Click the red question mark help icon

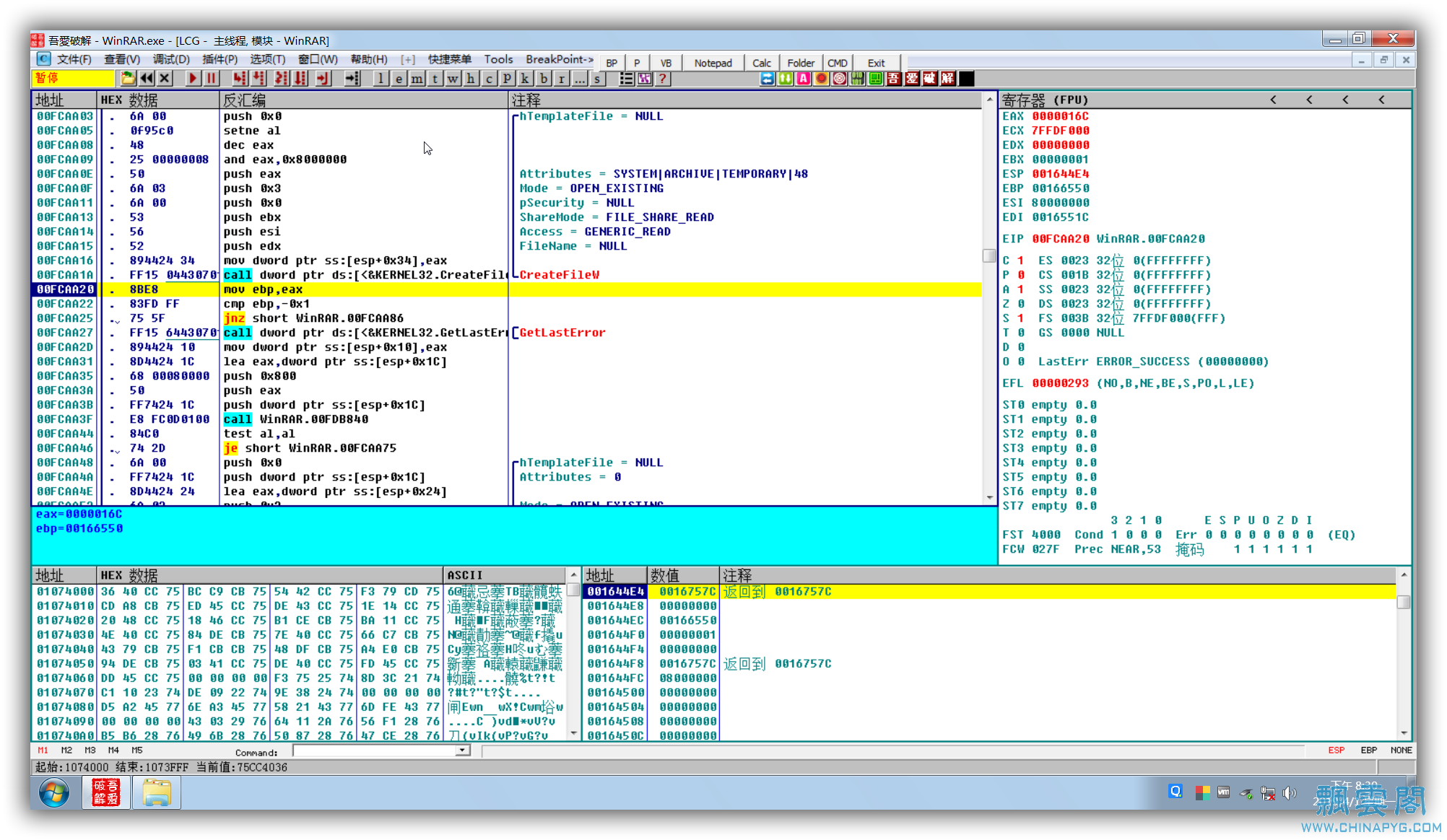(662, 79)
